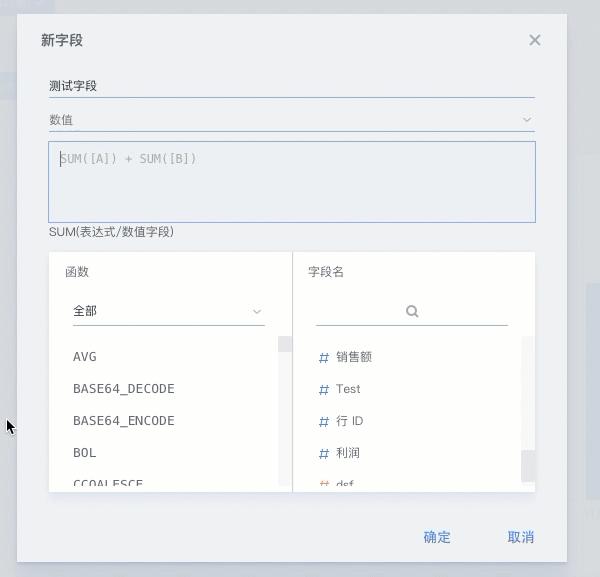Viewport: 600px width, 577px height.
Task: Click the chevron arrow of the 数值 selector
Action: [527, 120]
